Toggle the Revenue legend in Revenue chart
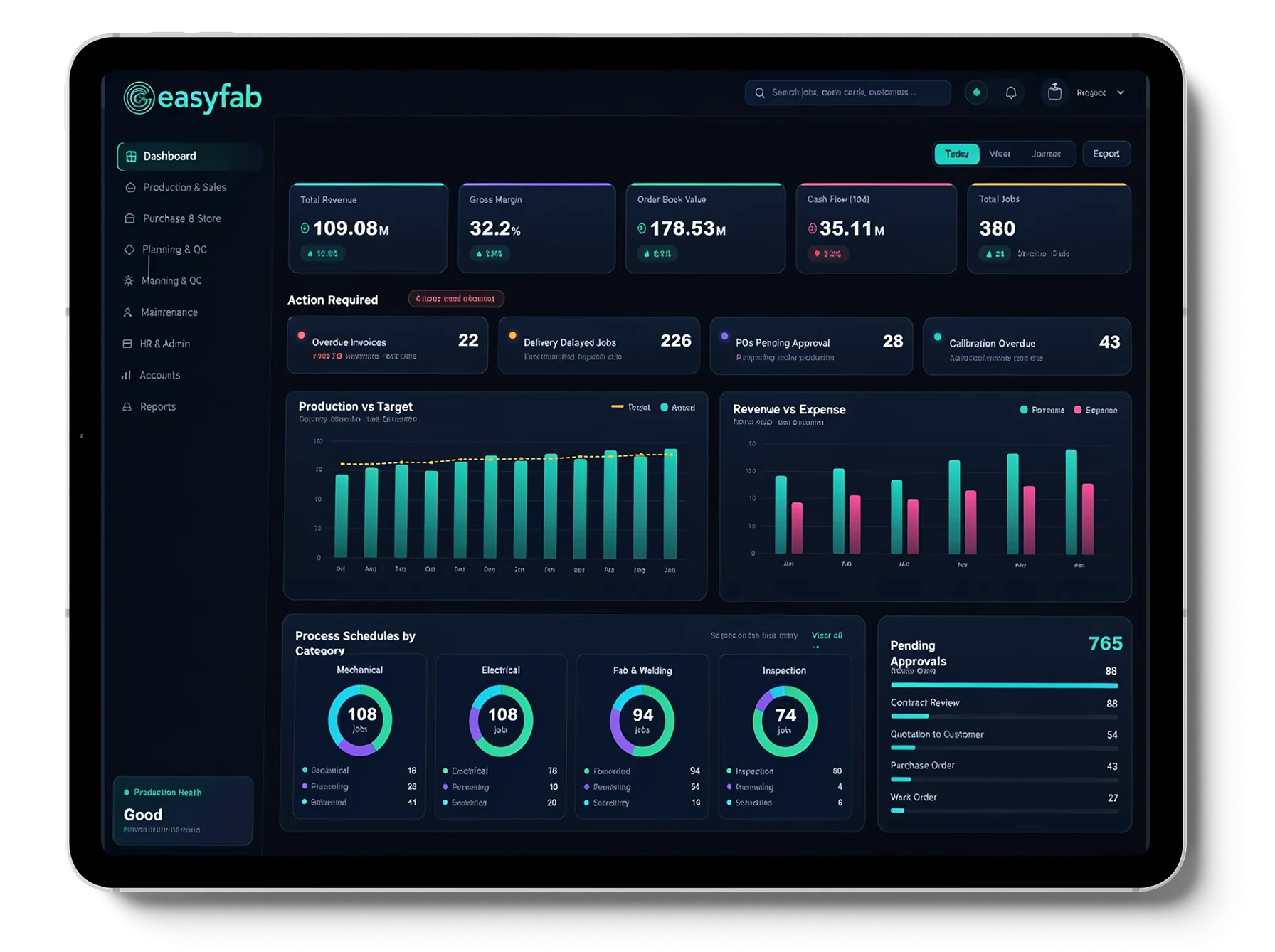The image size is (1275, 952). 1042,410
